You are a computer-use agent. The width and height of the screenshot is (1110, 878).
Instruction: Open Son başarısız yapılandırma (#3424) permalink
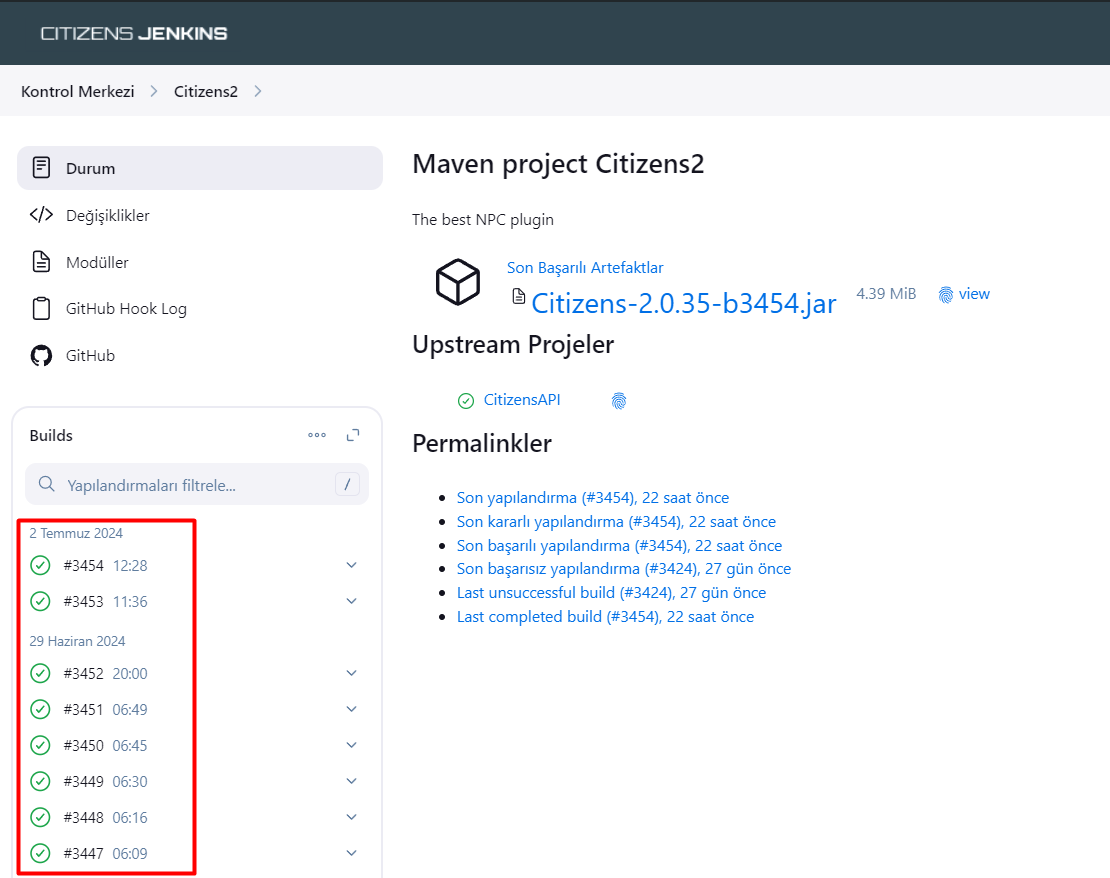click(x=624, y=569)
